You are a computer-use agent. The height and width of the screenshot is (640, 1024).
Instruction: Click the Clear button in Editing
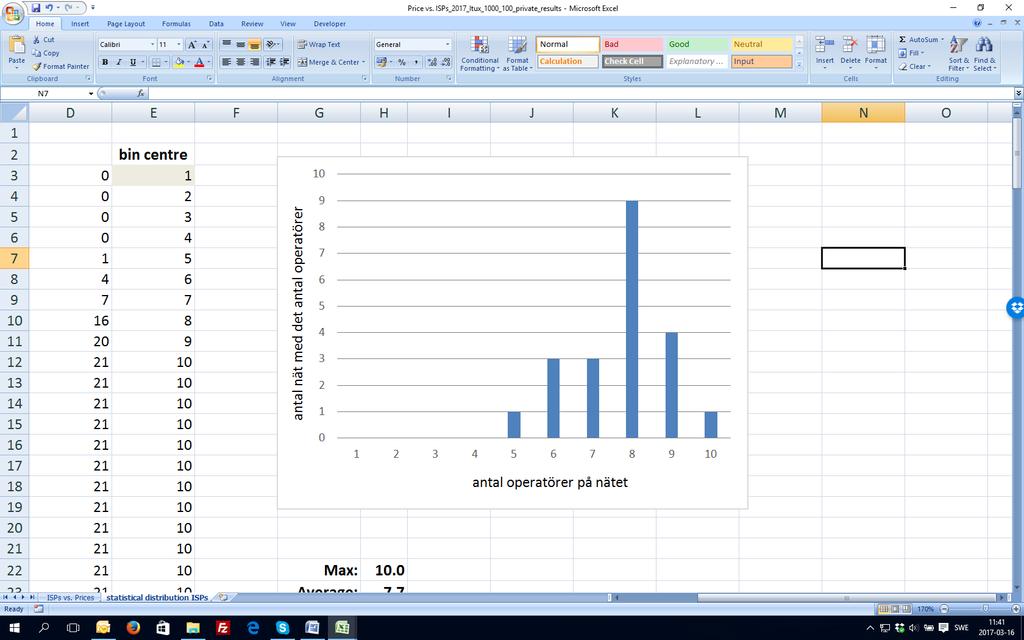coord(913,66)
